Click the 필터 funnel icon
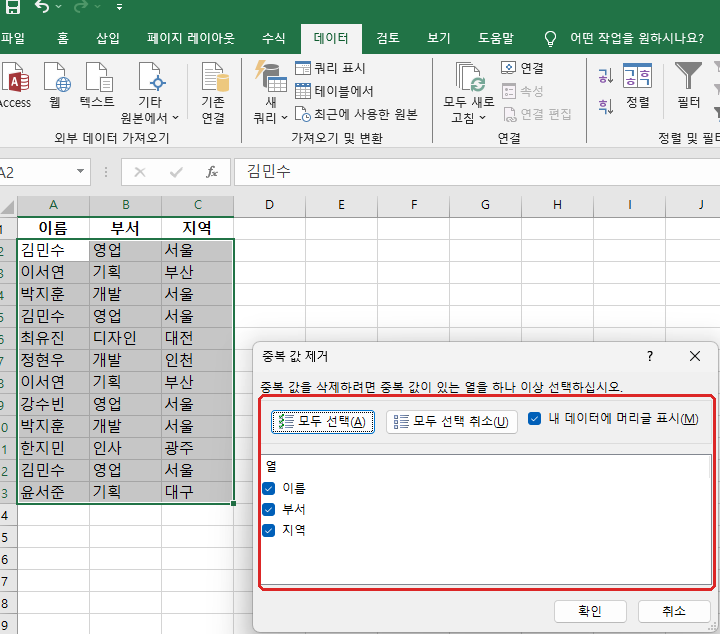Viewport: 720px width, 634px height. (688, 86)
